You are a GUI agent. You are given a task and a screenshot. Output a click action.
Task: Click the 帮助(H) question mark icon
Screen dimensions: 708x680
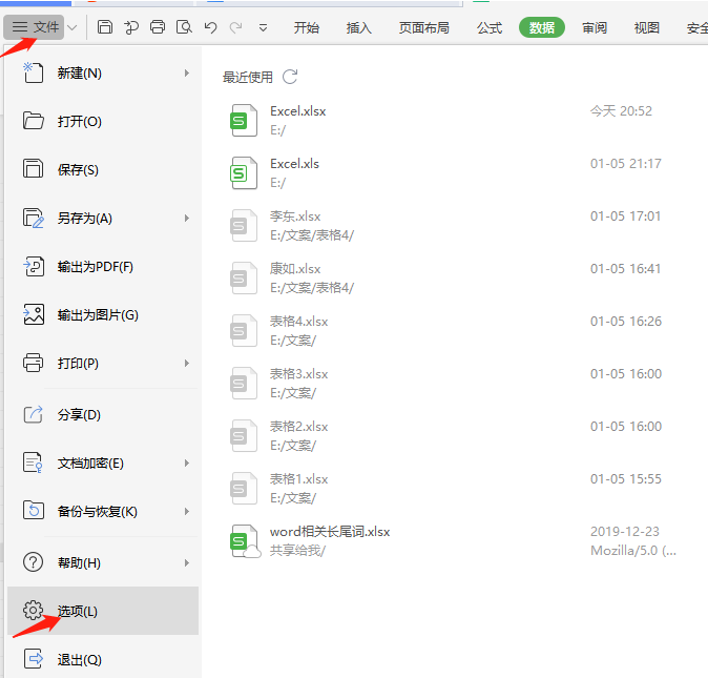pyautogui.click(x=33, y=562)
